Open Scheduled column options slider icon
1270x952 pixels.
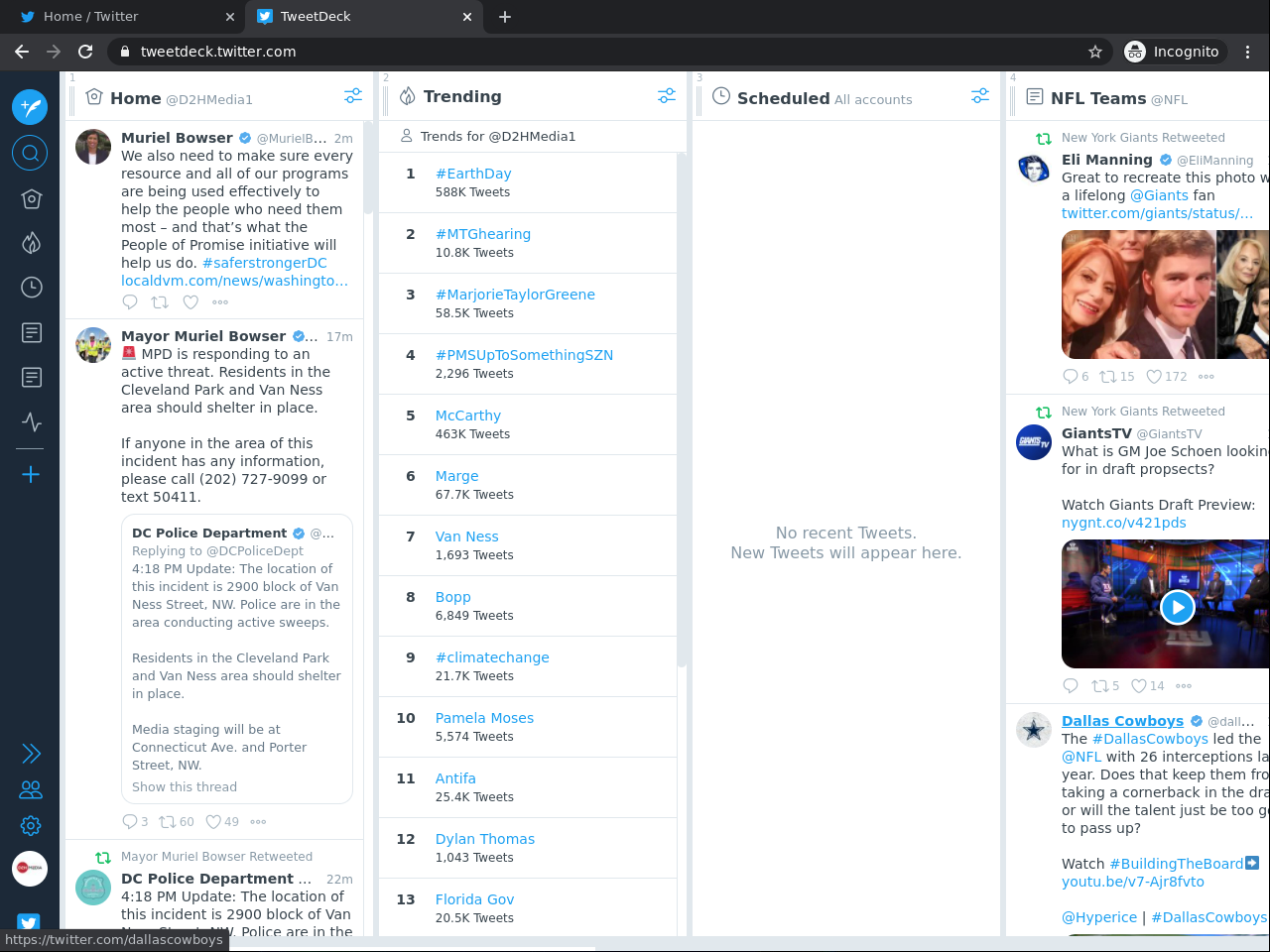tap(980, 96)
